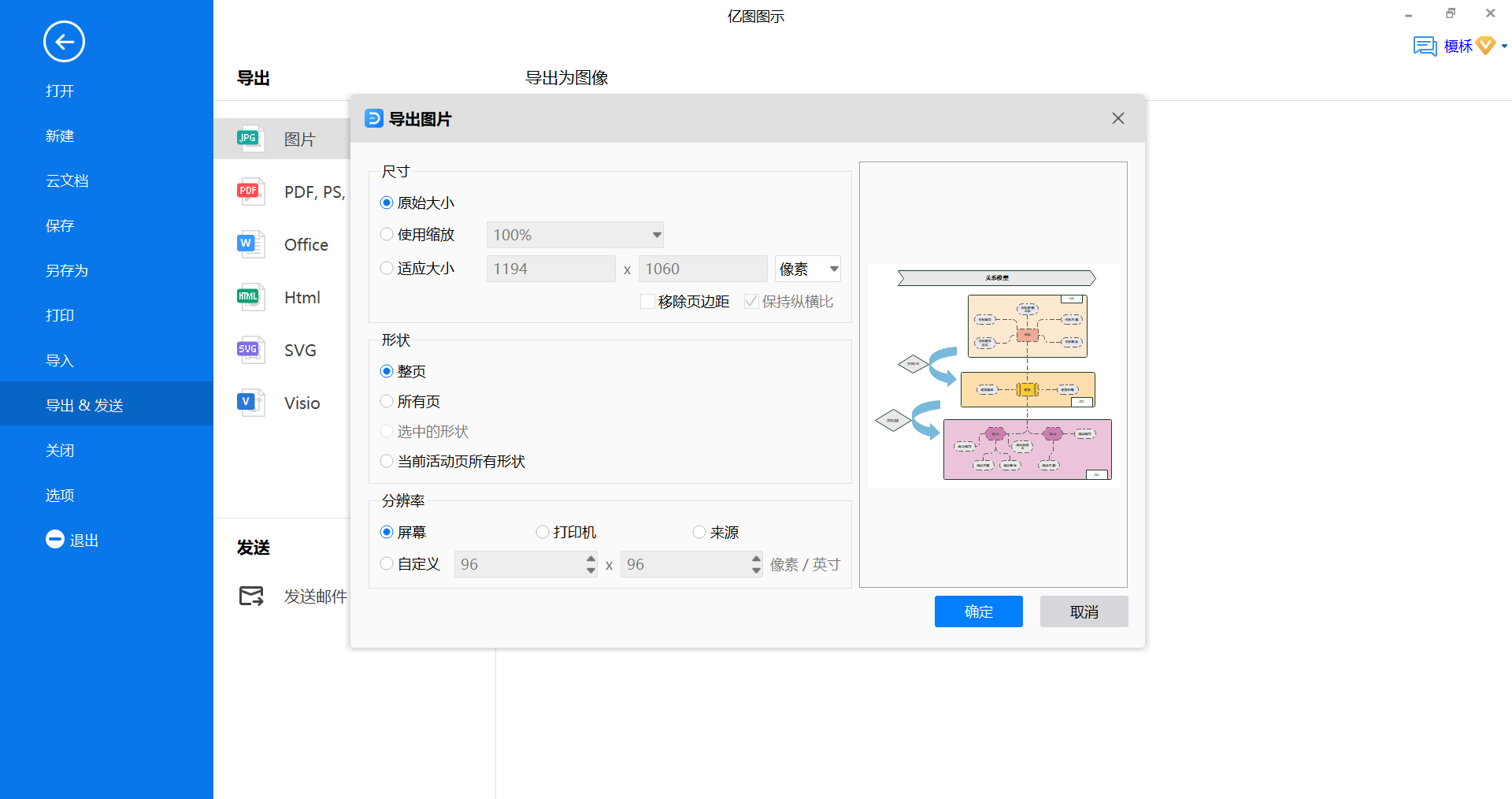This screenshot has height=799, width=1512.
Task: Open the 打开 menu item
Action: pos(60,91)
